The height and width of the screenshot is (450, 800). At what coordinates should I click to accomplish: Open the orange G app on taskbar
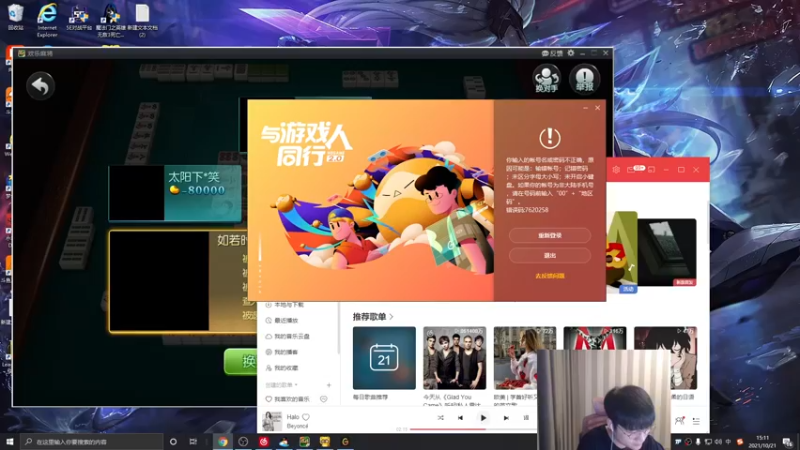coord(345,441)
